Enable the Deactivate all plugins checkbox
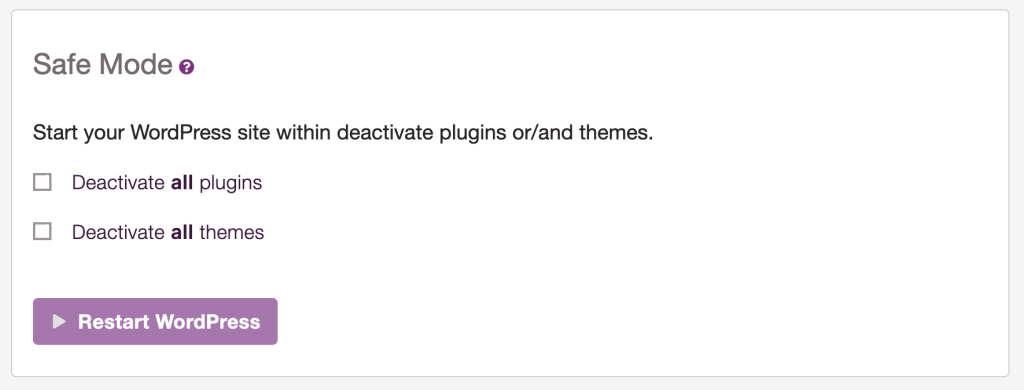The height and width of the screenshot is (390, 1024). (42, 182)
